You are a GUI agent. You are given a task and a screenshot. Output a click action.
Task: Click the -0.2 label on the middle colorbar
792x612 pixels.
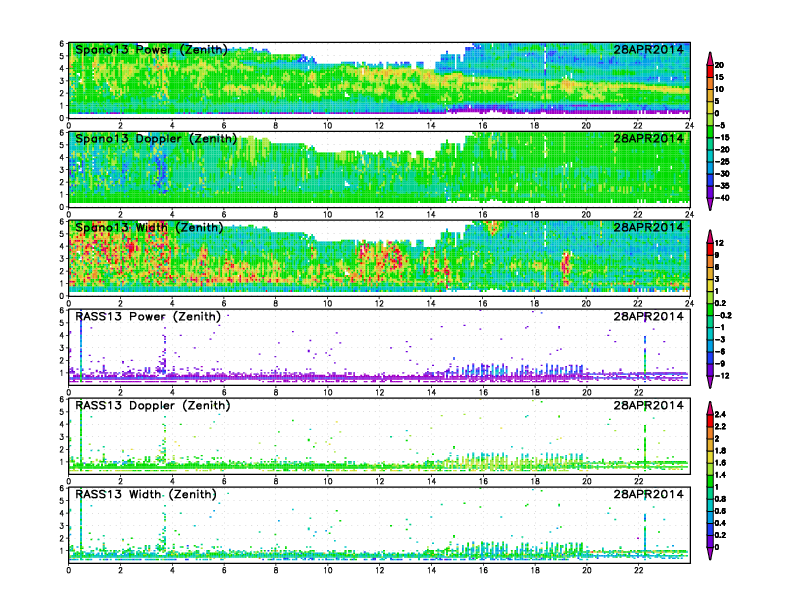[723, 316]
